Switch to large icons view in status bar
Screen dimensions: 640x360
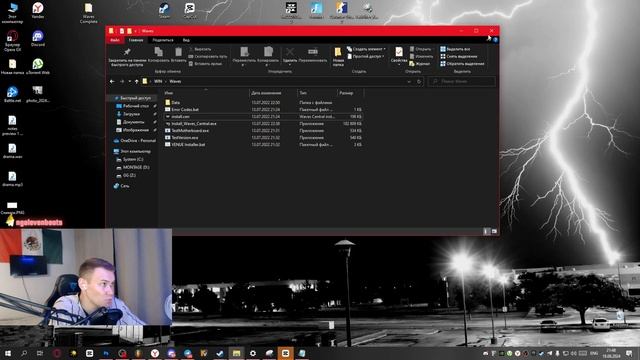pos(494,231)
